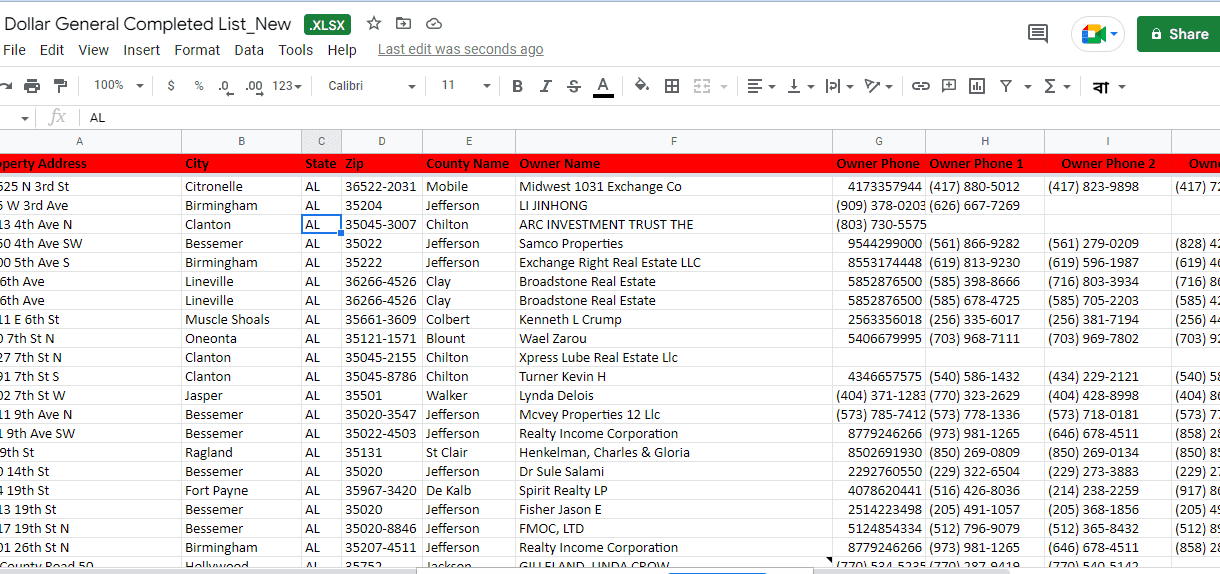Select column B header
1220x574 pixels.
coord(241,141)
